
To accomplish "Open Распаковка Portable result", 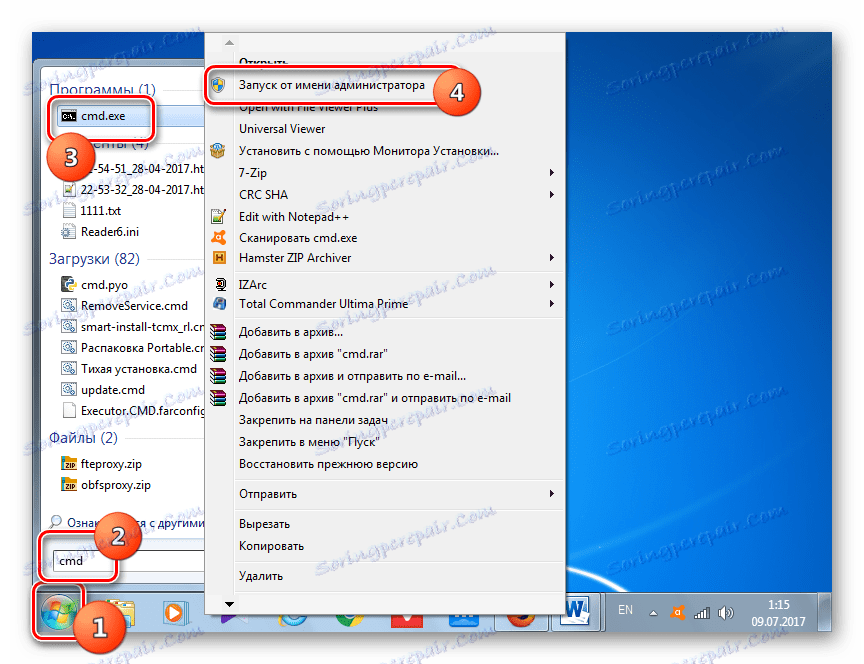I will (x=131, y=348).
